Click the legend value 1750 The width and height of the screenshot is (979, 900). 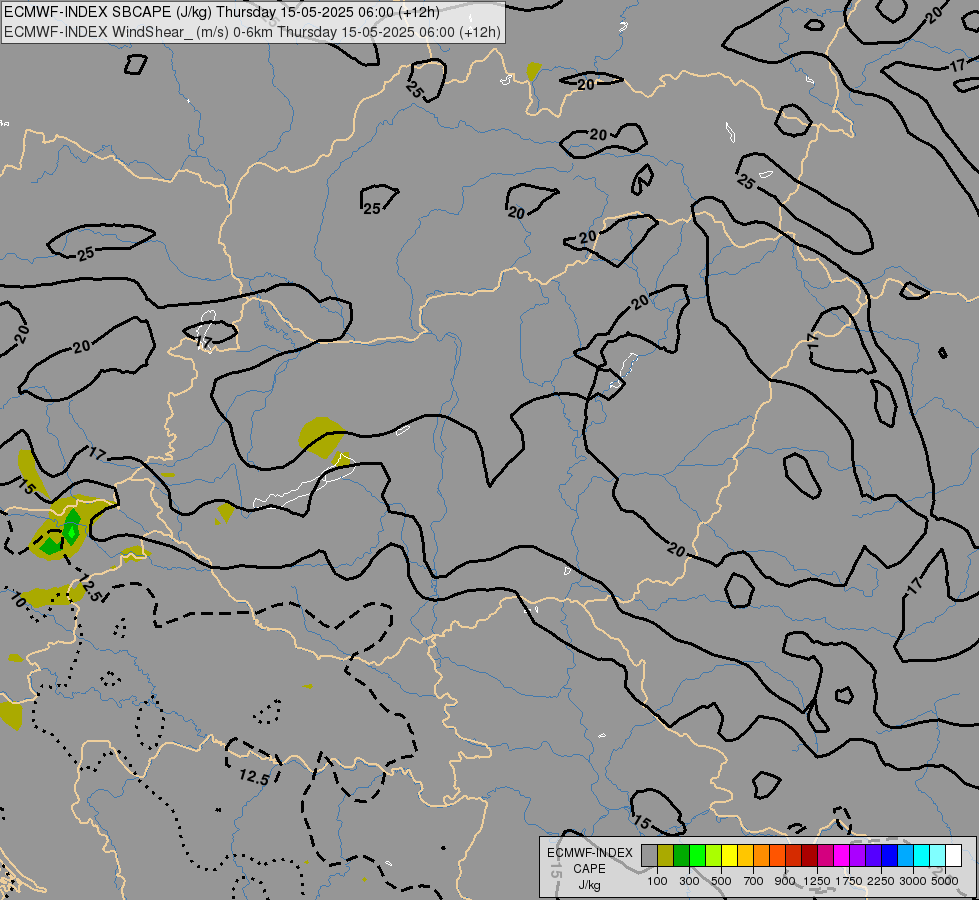click(x=849, y=881)
